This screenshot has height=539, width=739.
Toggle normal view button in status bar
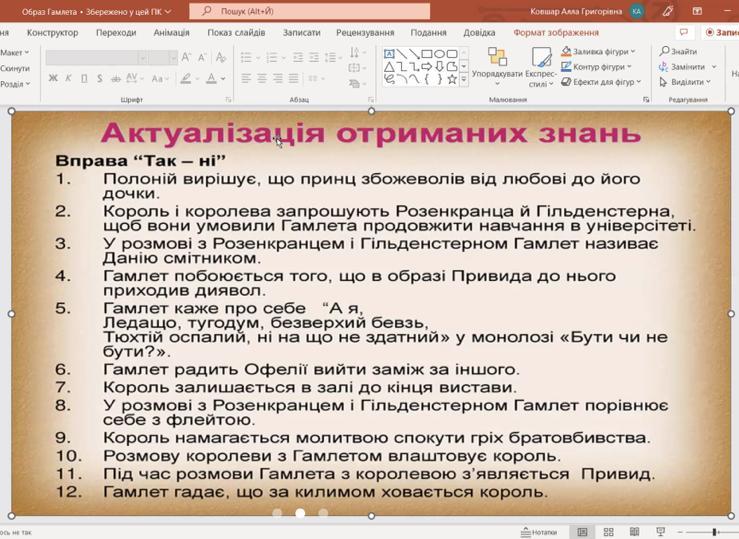(582, 532)
